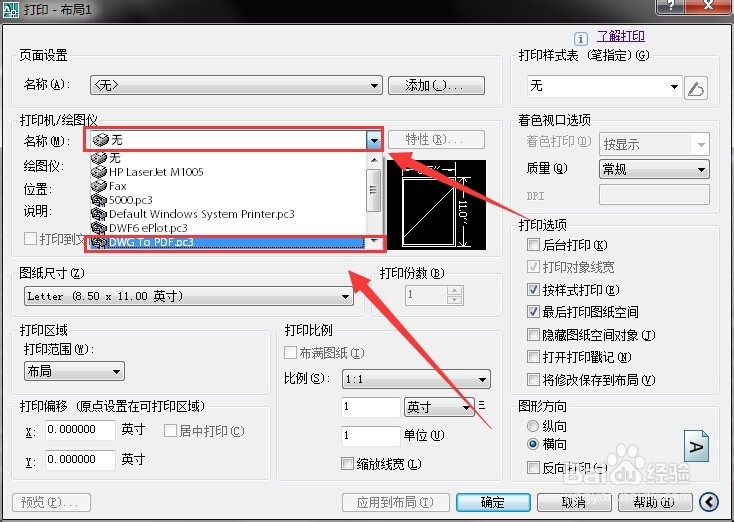Click the scale 英寸 value field
The height and width of the screenshot is (522, 734).
pos(371,407)
